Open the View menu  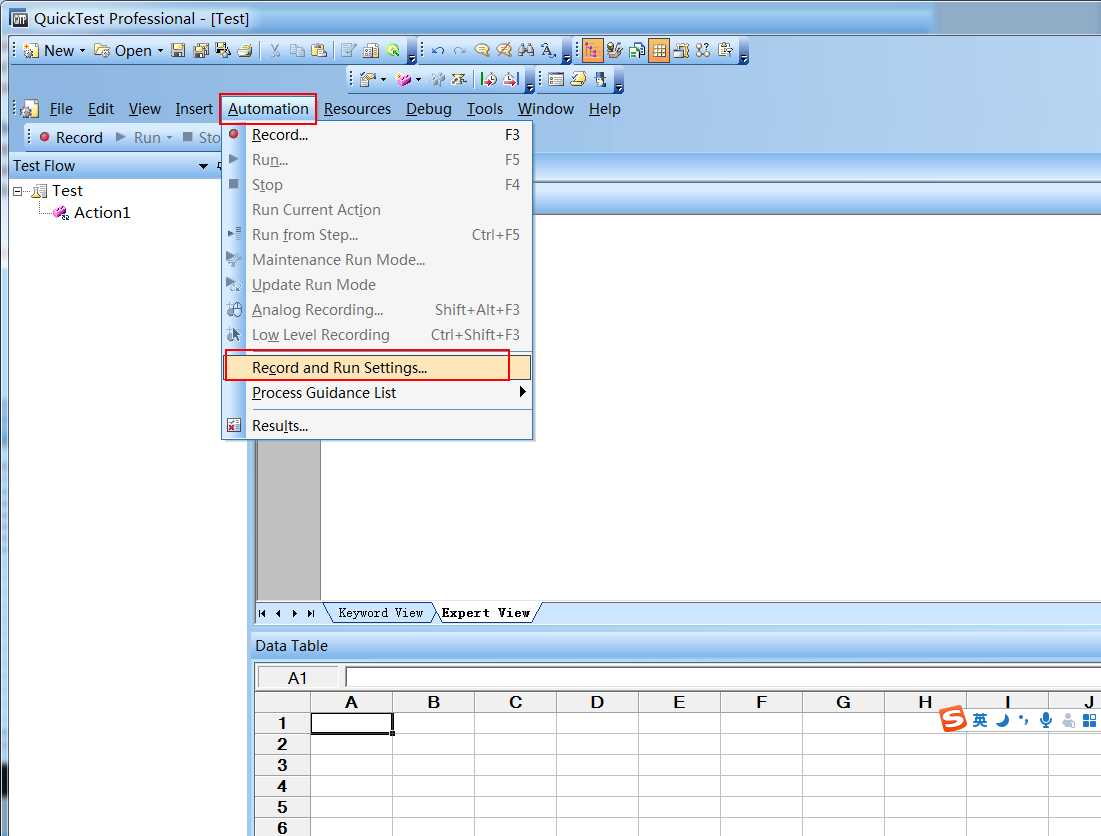145,109
